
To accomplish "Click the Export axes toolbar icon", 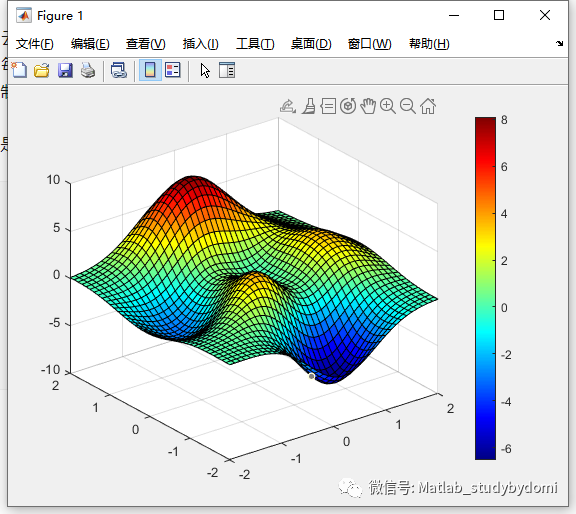I will coord(288,106).
